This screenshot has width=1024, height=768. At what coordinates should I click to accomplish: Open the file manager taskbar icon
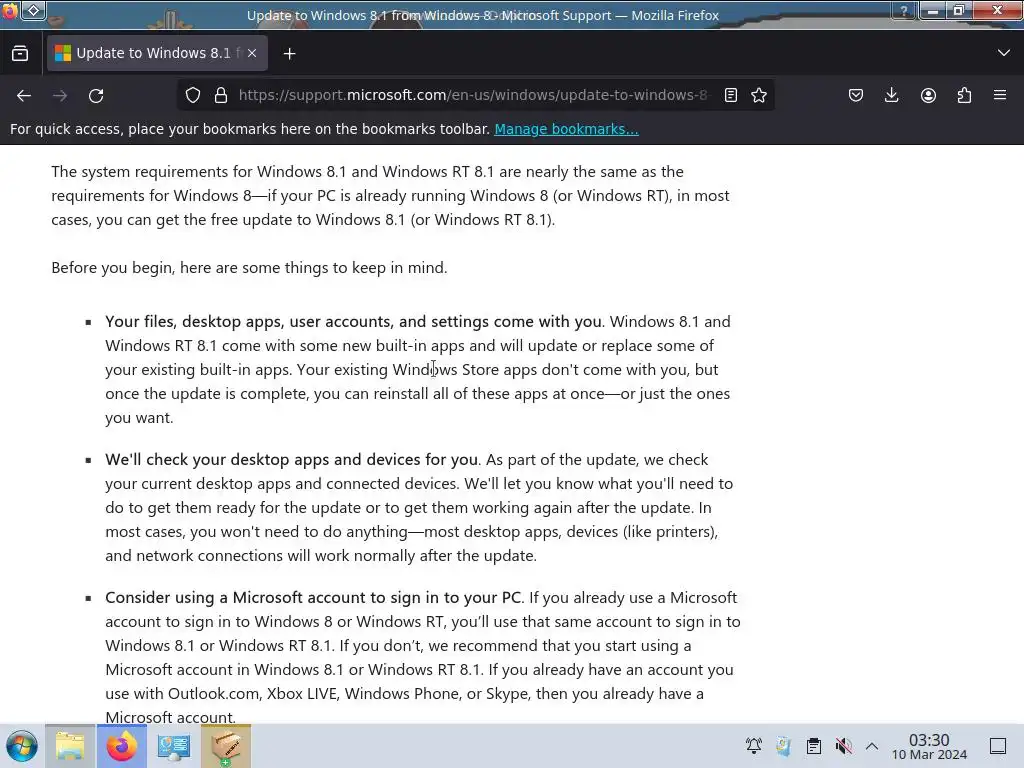click(70, 746)
